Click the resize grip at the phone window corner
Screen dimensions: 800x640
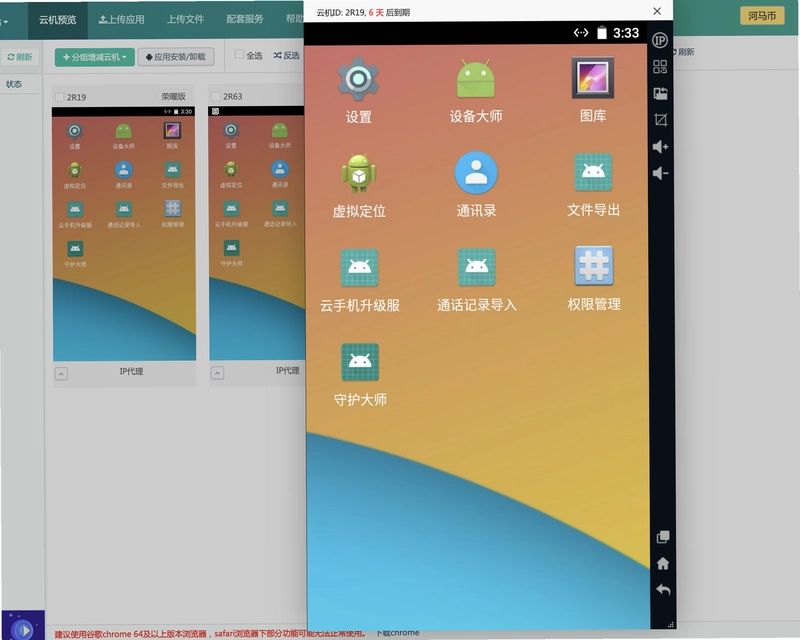click(x=671, y=625)
